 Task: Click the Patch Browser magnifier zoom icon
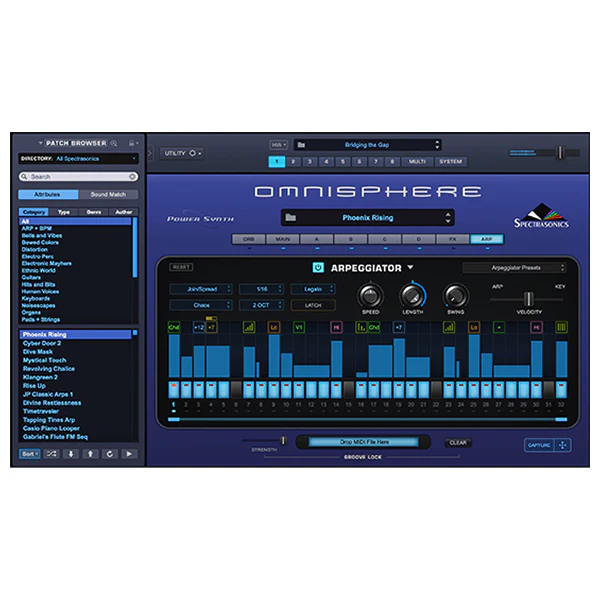tap(114, 143)
